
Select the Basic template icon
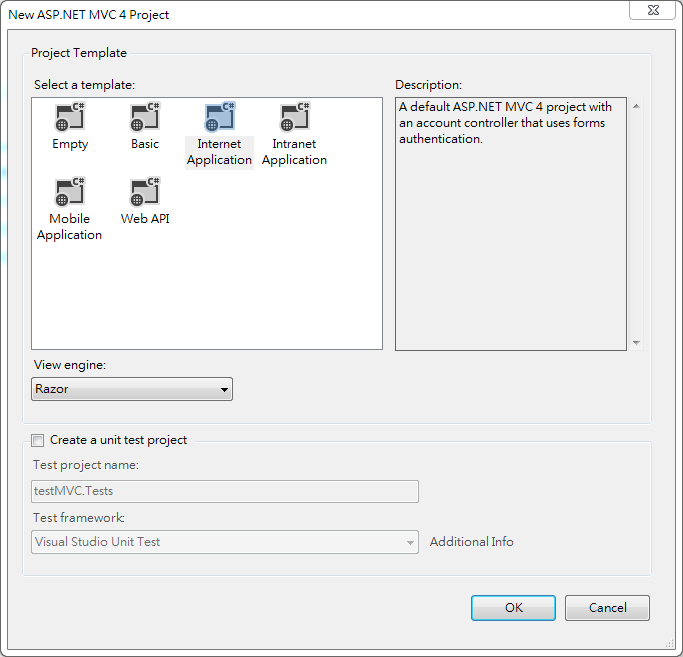tap(145, 116)
